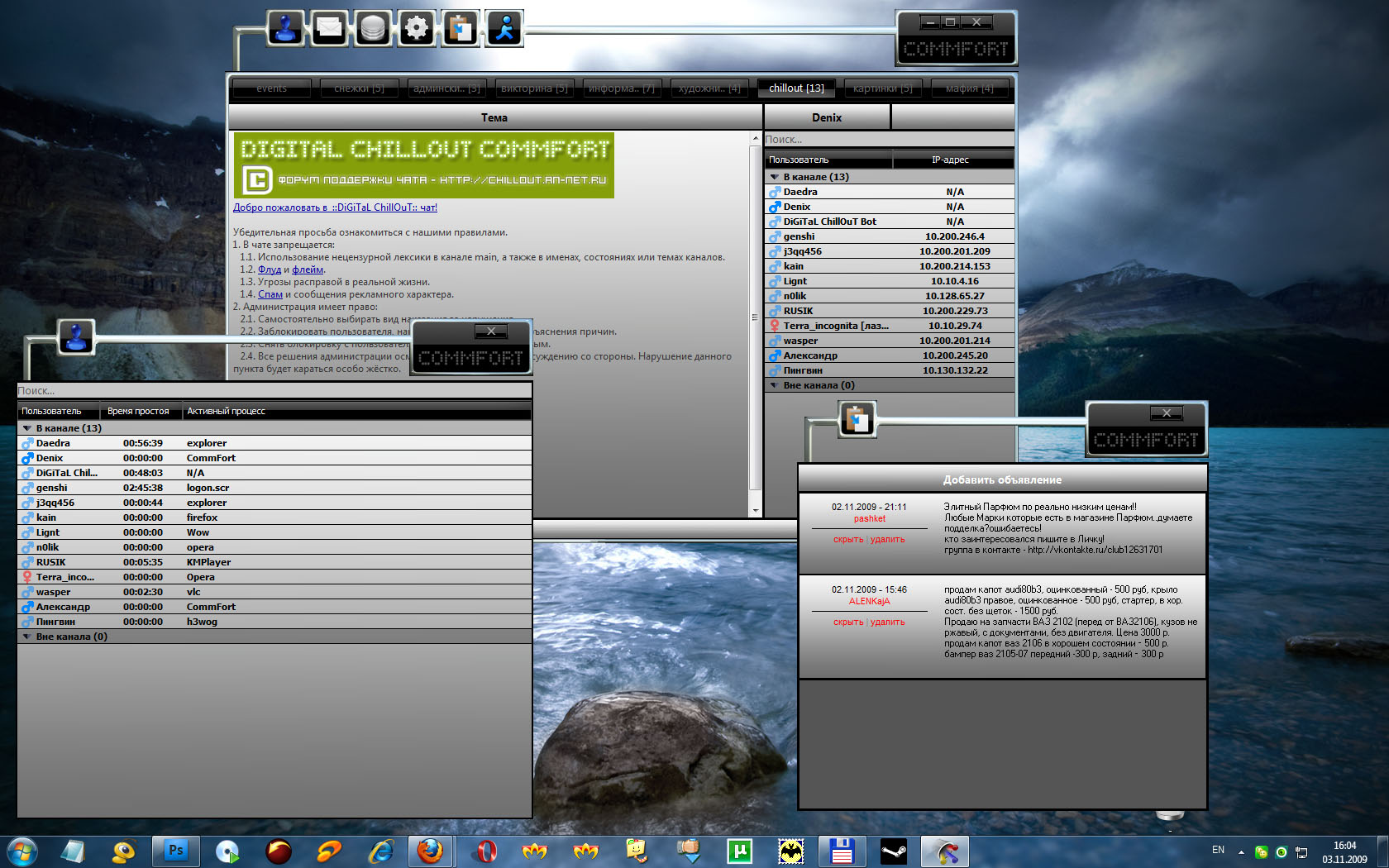The width and height of the screenshot is (1389, 868).
Task: Collapse the 'В канале (13)' group in the idle-time list
Action: coord(26,428)
